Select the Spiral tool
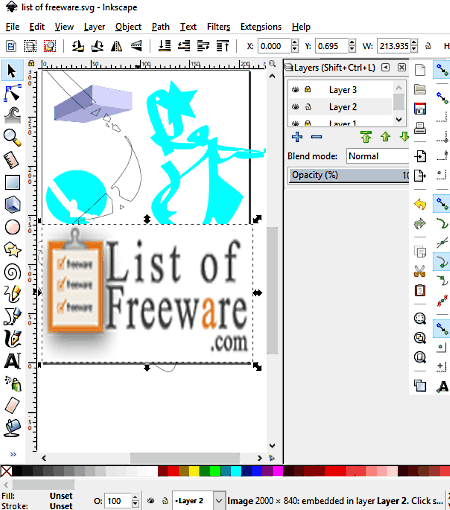This screenshot has height=510, width=450. [12, 272]
